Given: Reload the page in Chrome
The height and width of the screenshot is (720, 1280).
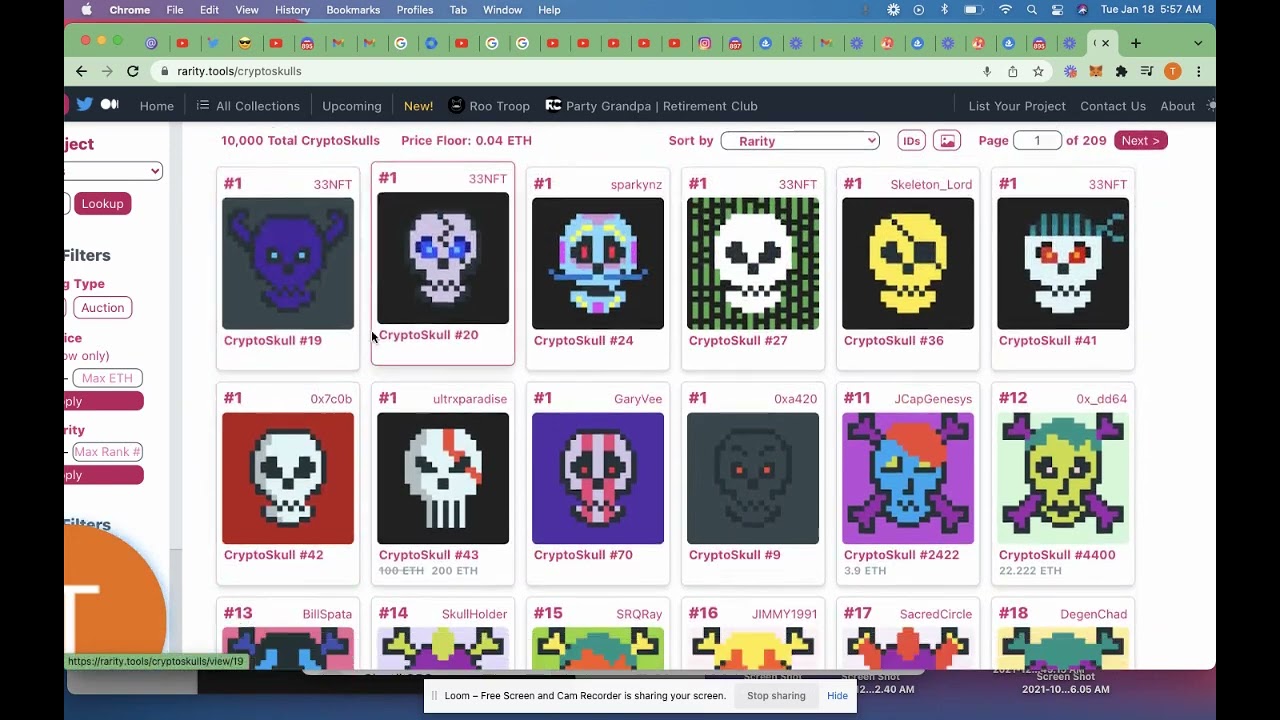Looking at the screenshot, I should pyautogui.click(x=133, y=71).
